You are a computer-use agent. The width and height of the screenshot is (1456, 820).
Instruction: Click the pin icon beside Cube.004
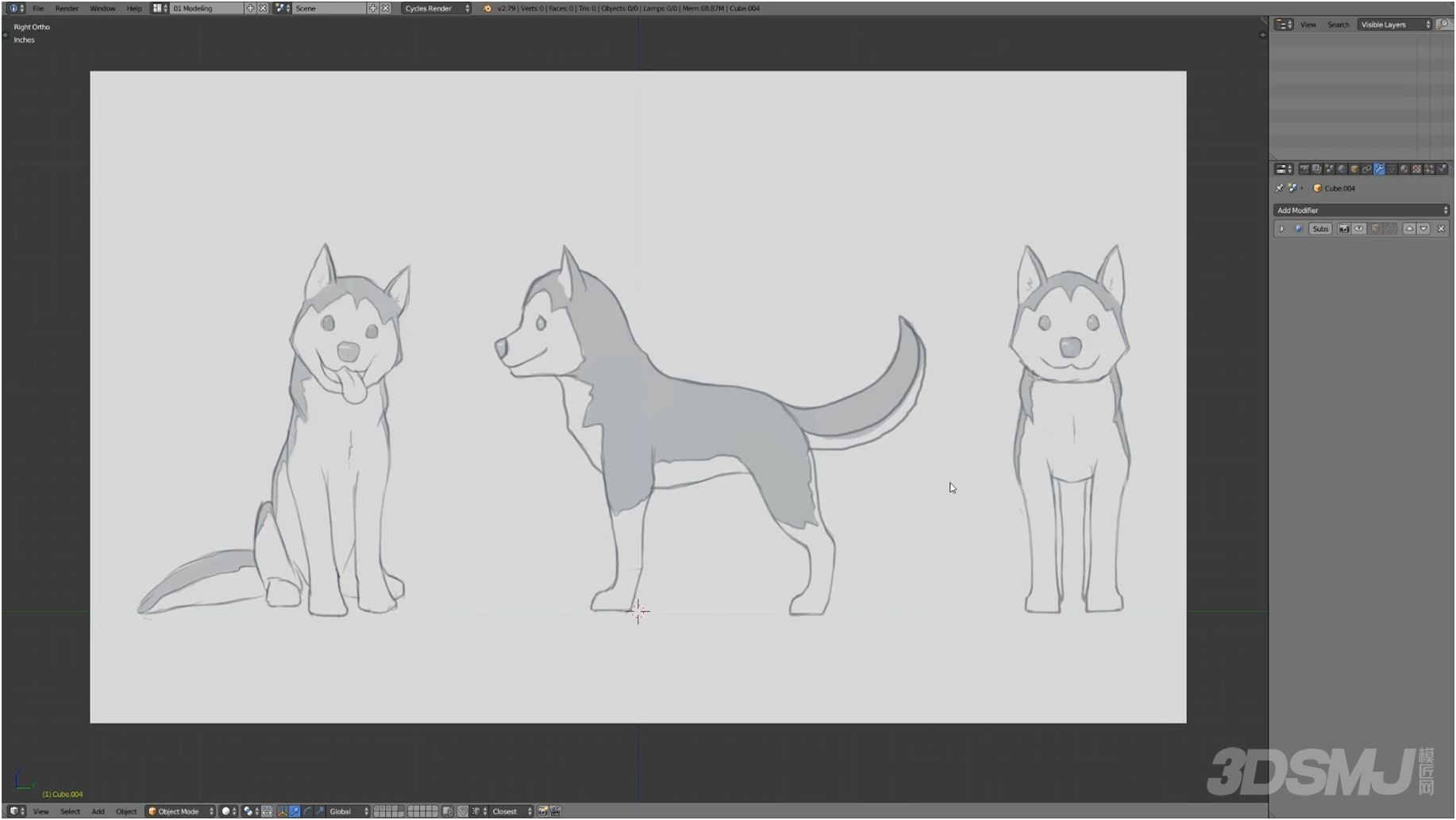[1279, 188]
